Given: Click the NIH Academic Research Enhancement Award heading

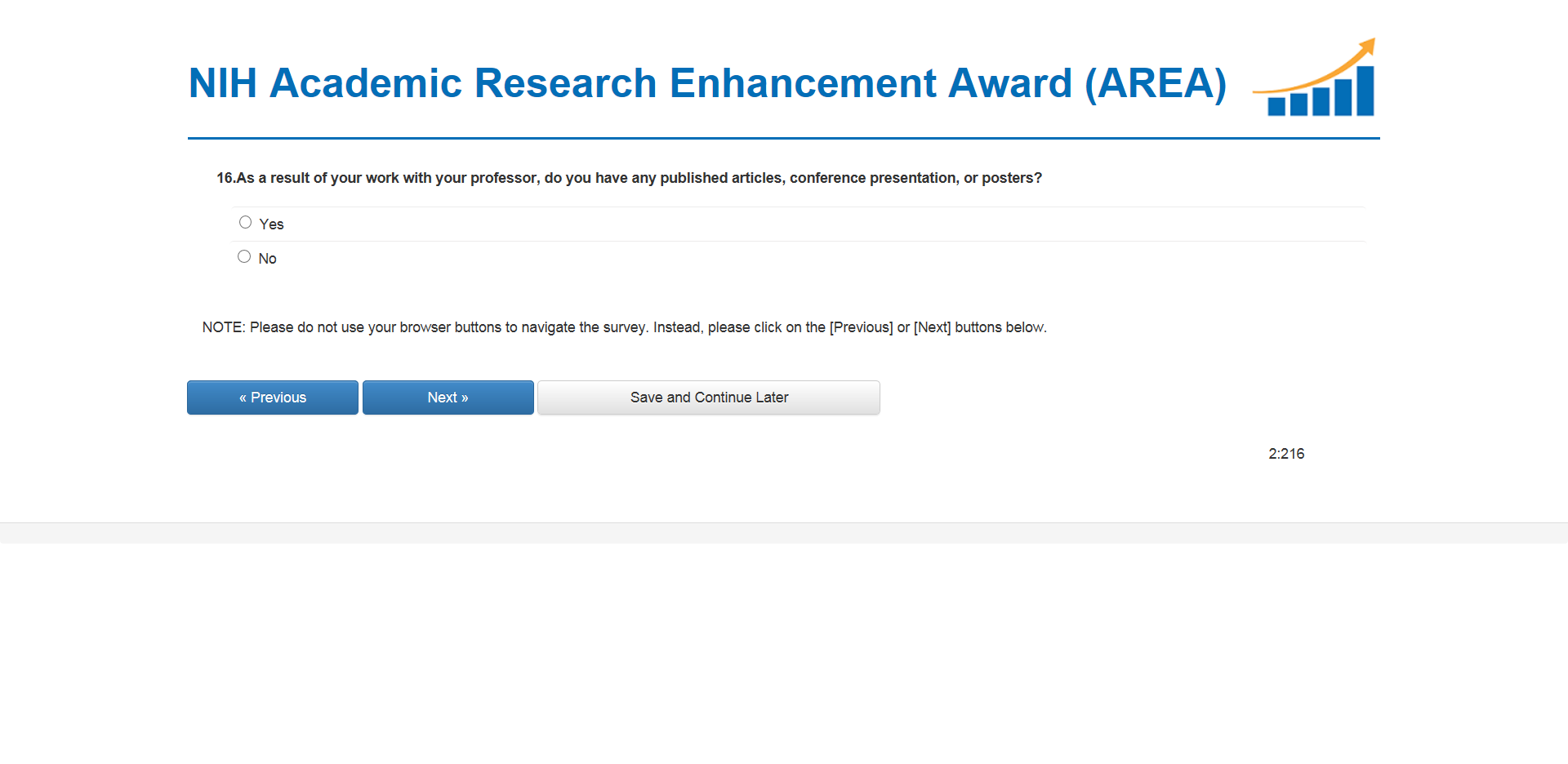Looking at the screenshot, I should coord(706,83).
